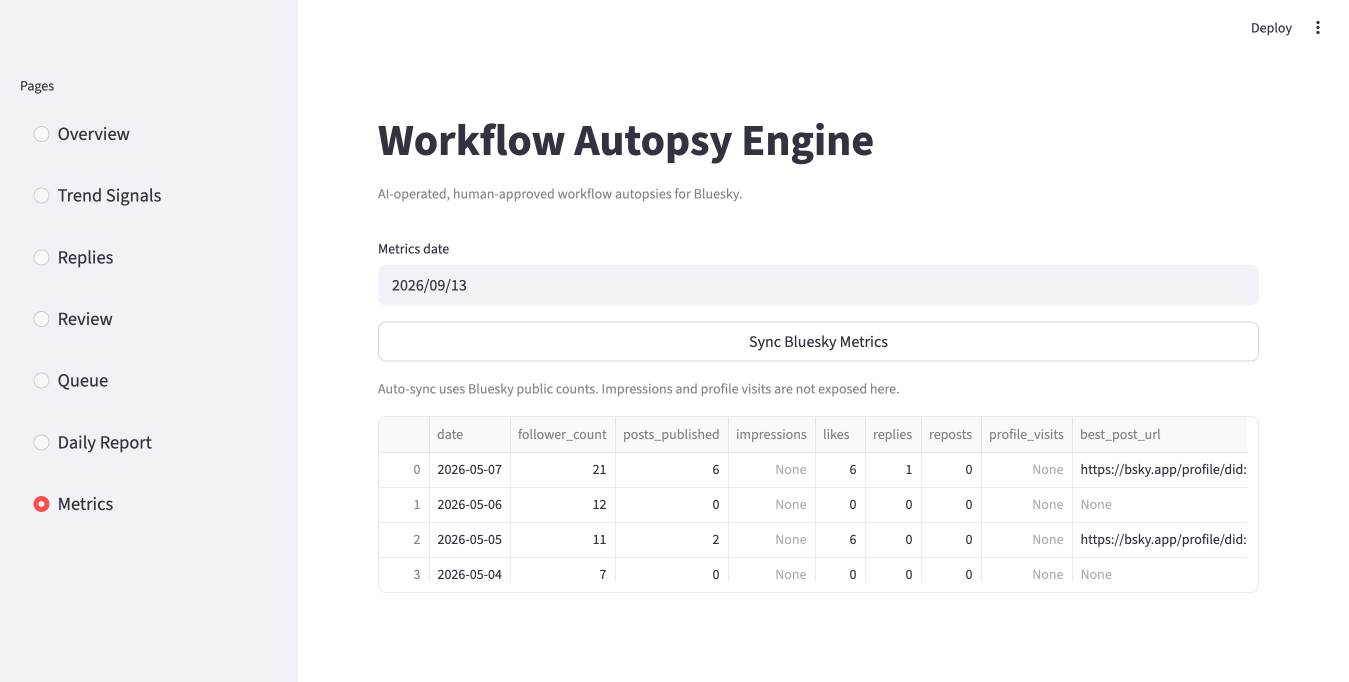Click the Deploy button
Viewport: 1349px width, 682px height.
click(1271, 28)
